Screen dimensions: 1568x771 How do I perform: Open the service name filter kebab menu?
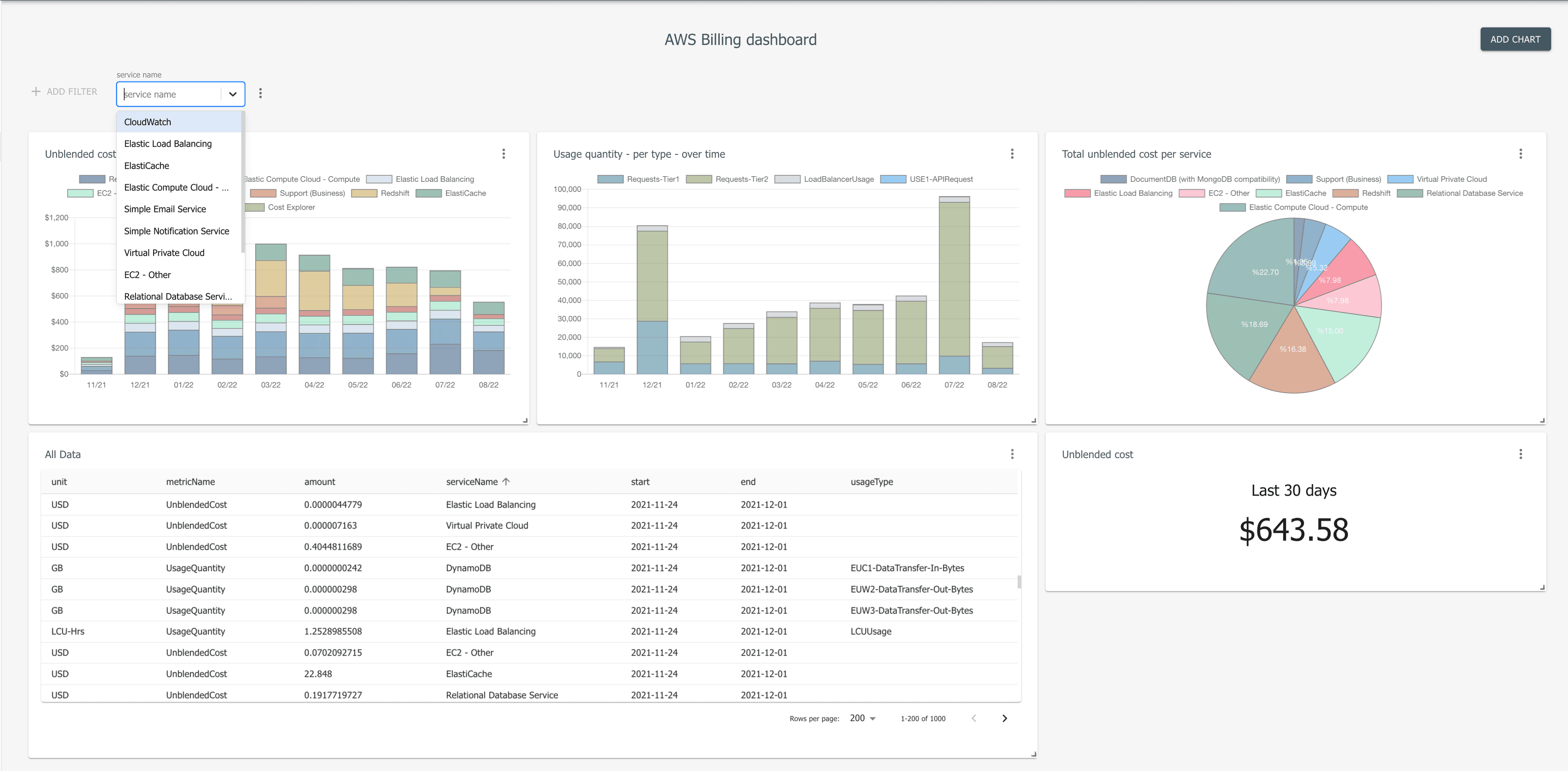click(261, 93)
